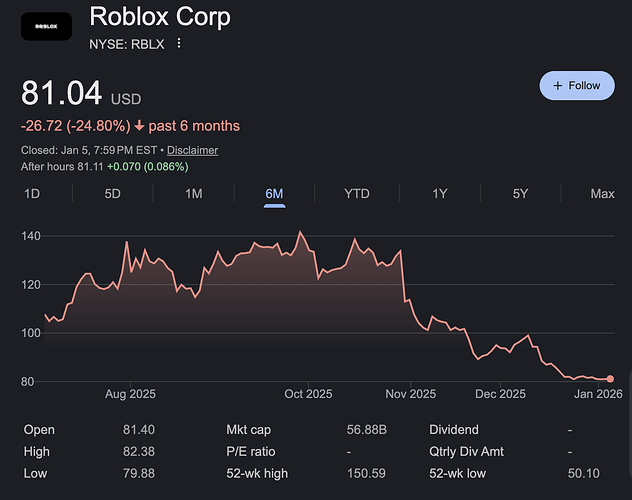Click the Oct 2025 peak on chart
The image size is (632, 500).
coord(300,232)
